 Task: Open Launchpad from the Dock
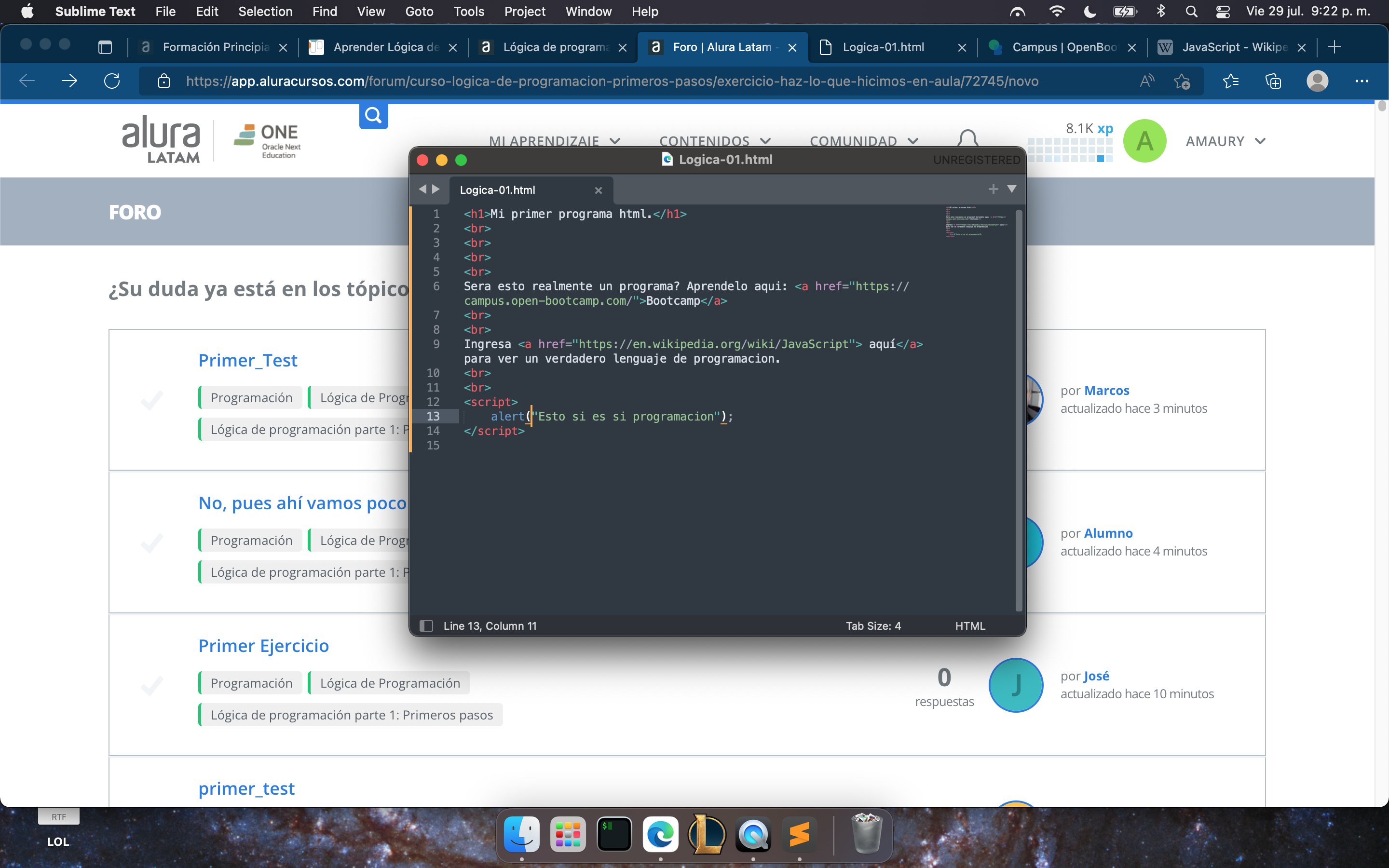[x=568, y=834]
